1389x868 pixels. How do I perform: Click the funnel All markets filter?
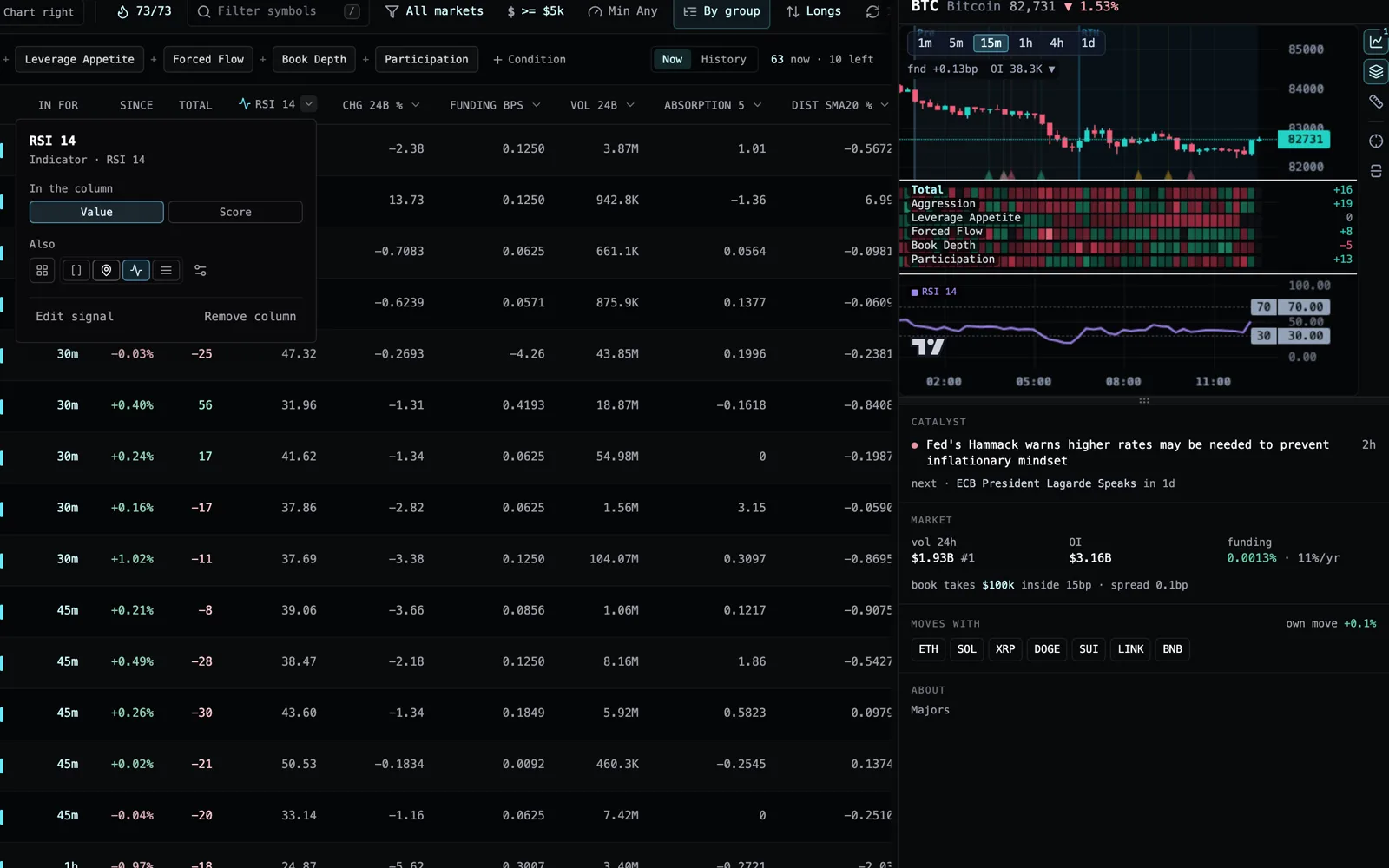(434, 11)
